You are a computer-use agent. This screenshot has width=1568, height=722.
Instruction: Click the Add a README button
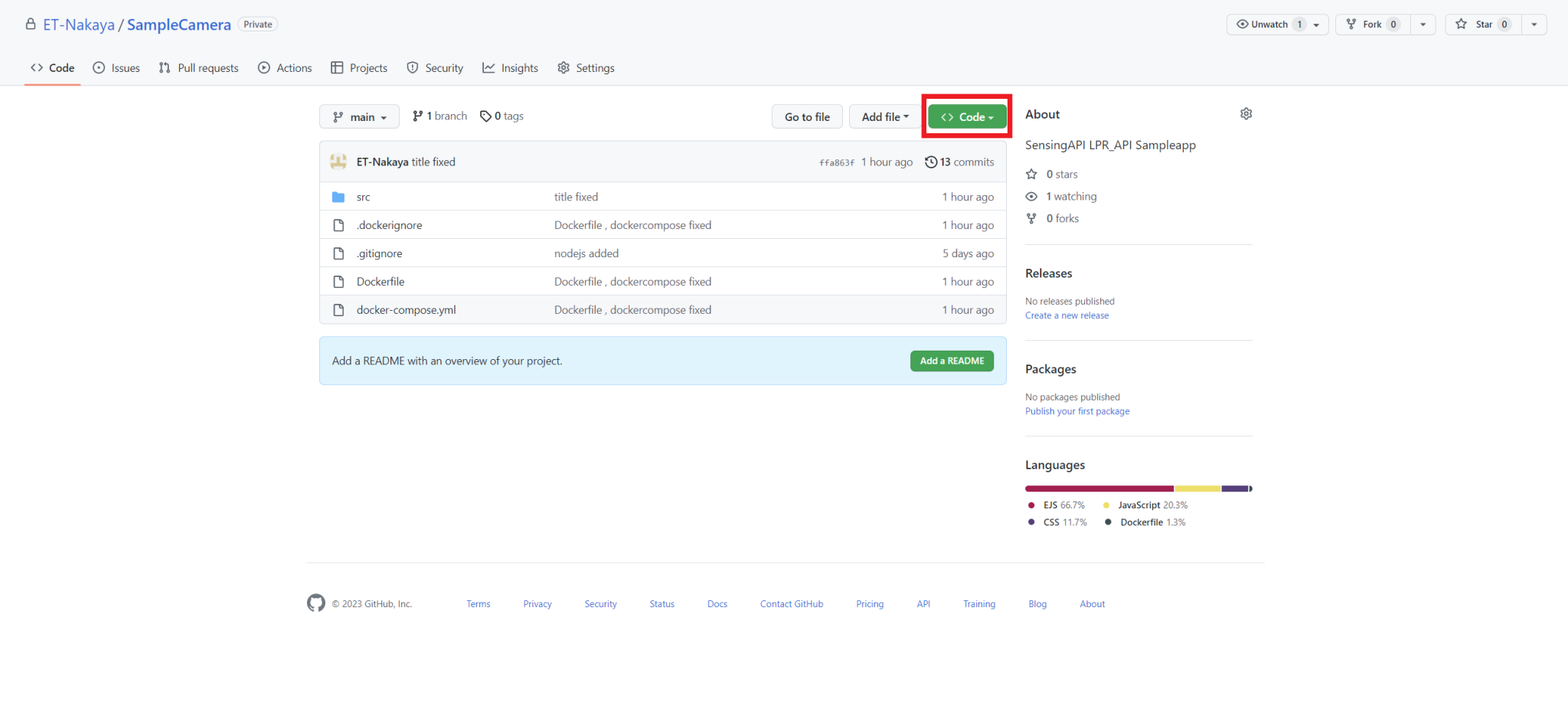tap(952, 361)
